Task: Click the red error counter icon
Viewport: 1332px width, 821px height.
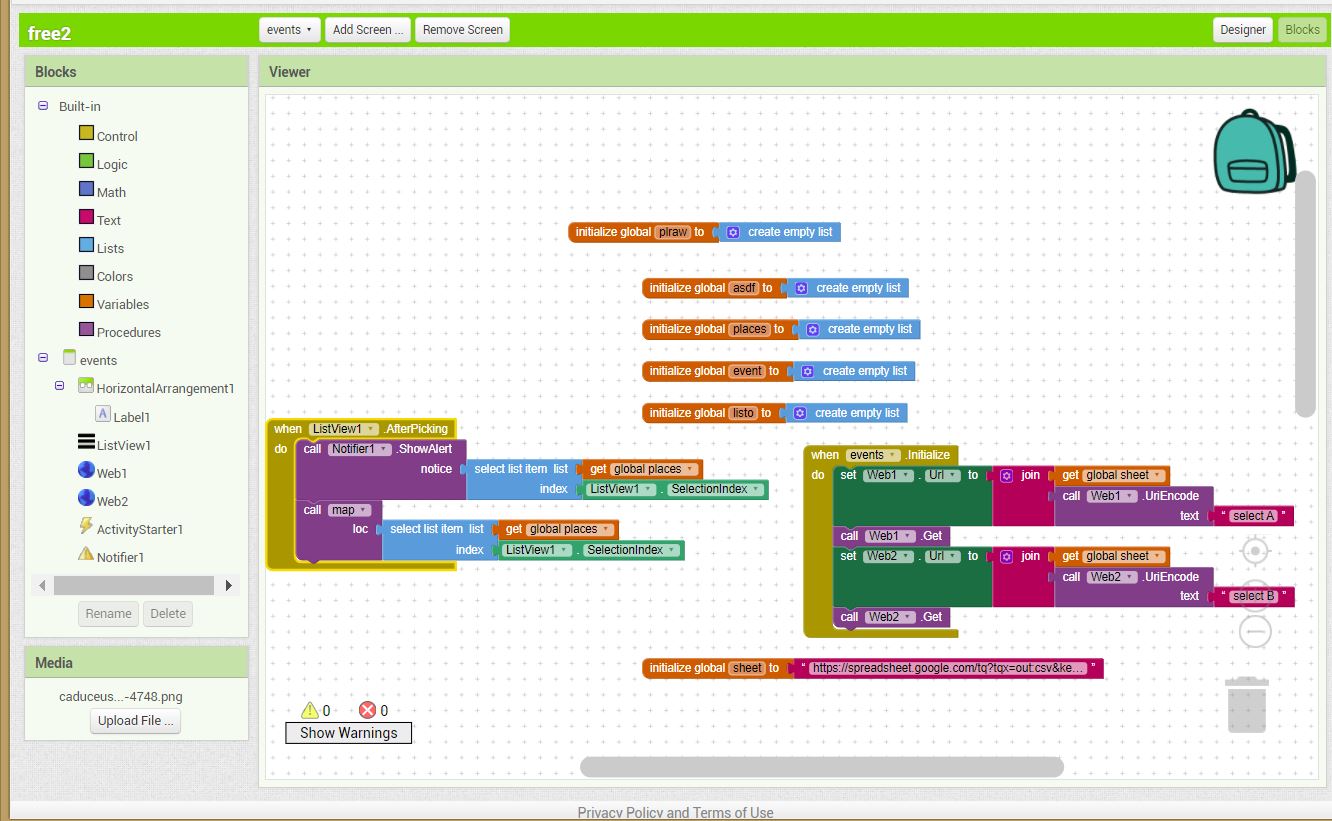Action: [x=367, y=710]
